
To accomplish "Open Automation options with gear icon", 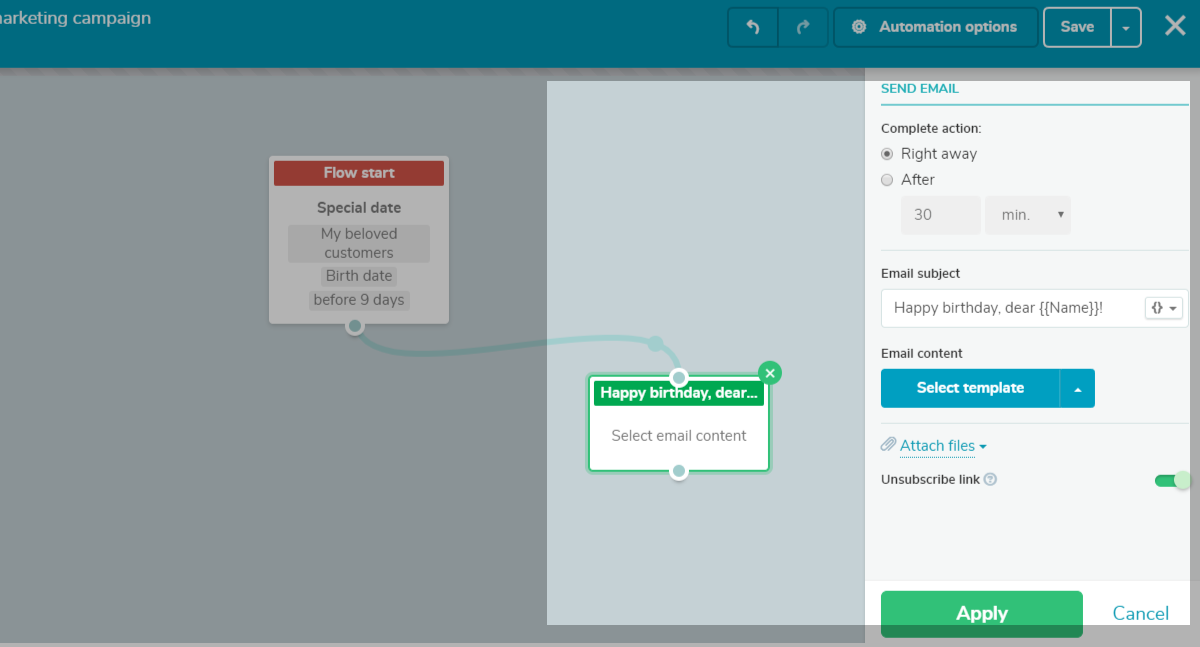I will click(x=936, y=27).
